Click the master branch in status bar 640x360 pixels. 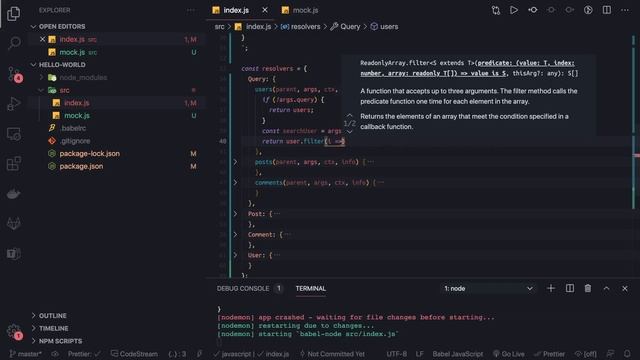tap(25, 354)
